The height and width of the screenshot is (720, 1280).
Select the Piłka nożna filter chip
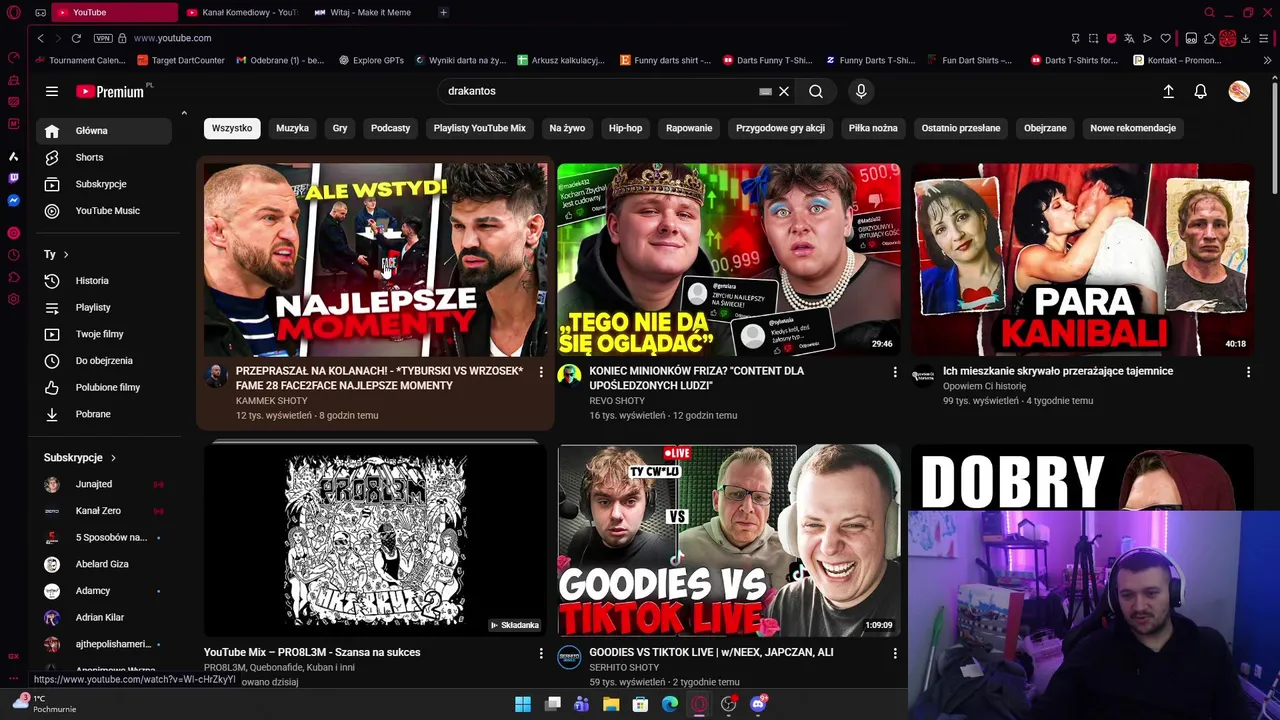(873, 128)
